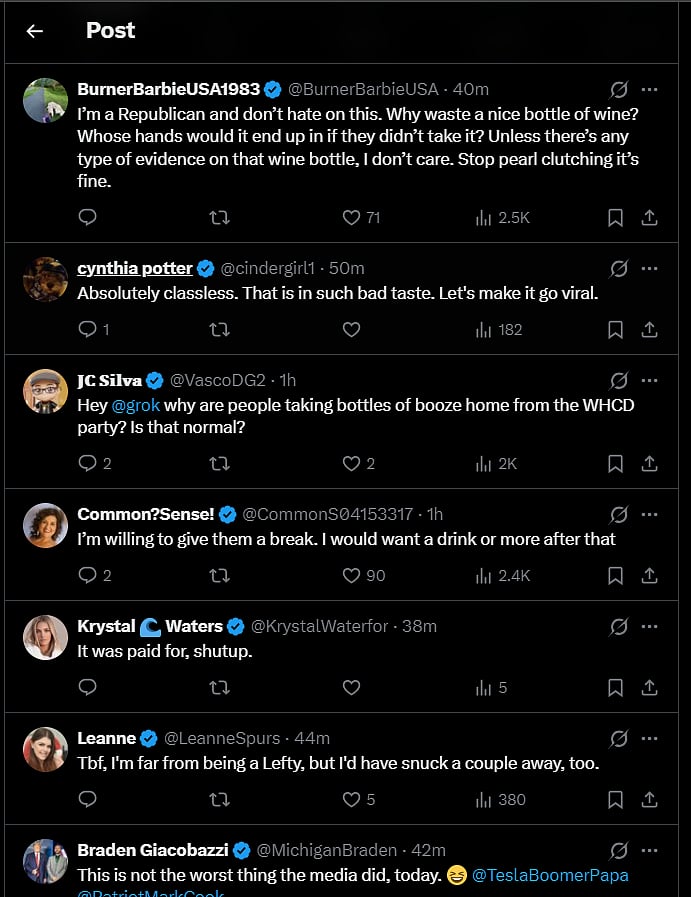Open Common?Sense! profile picture
Screen dimensions: 691x897
point(46,526)
